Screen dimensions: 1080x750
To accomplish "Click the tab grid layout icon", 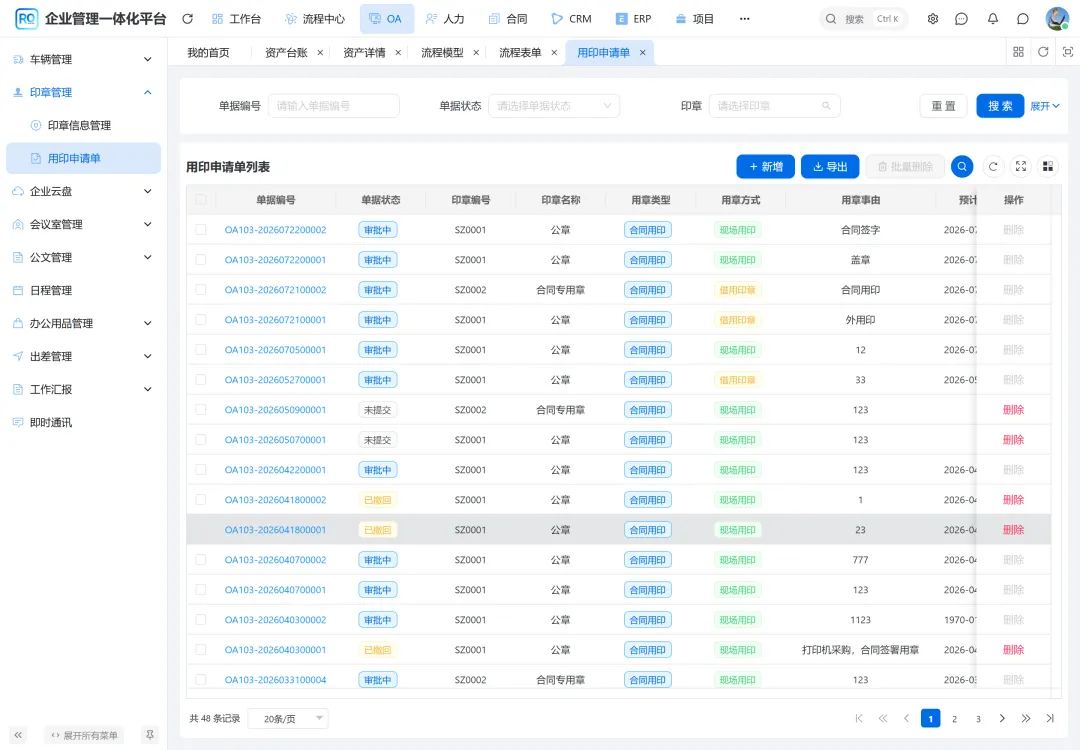I will (1018, 52).
